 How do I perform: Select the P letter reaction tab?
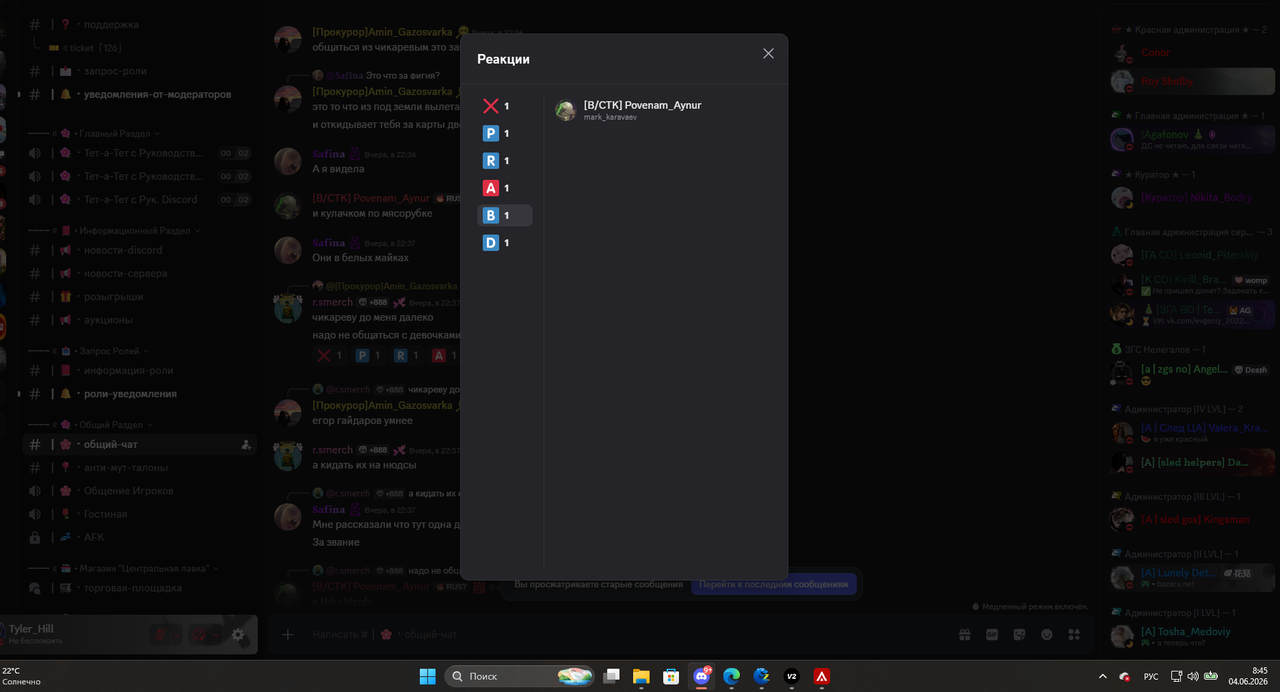tap(505, 133)
